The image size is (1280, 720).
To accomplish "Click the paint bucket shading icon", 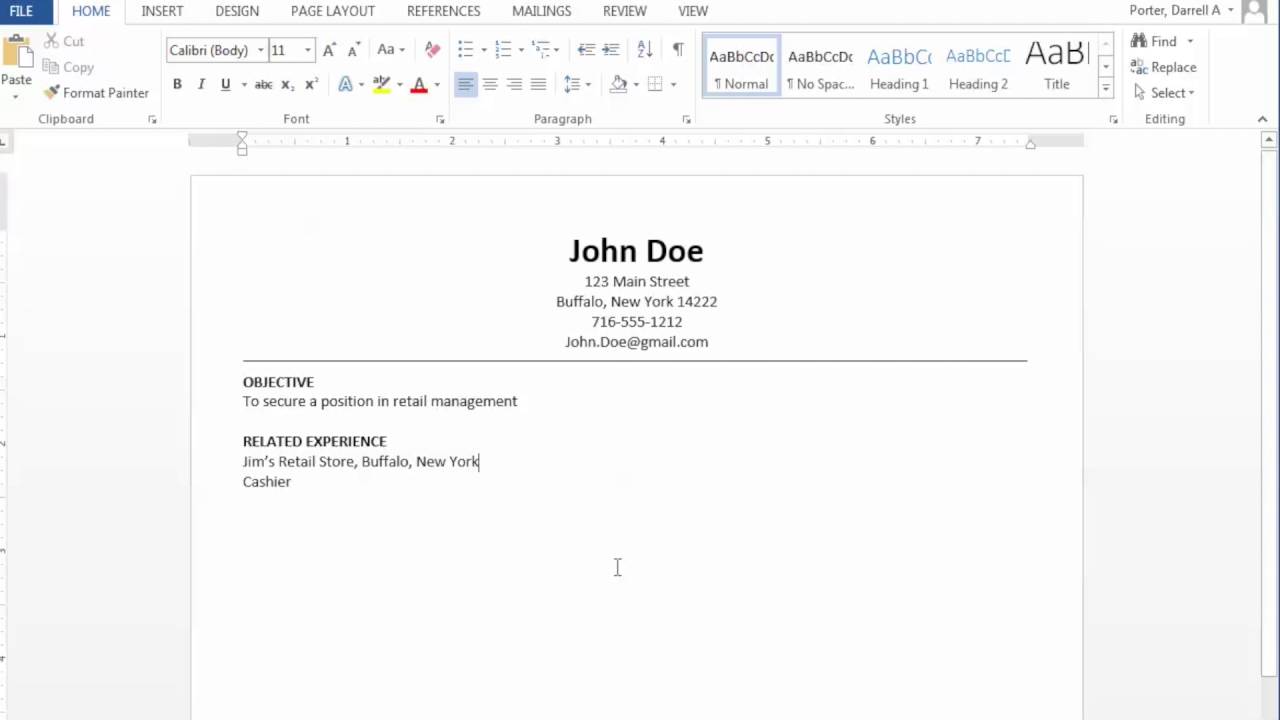I will pos(619,85).
